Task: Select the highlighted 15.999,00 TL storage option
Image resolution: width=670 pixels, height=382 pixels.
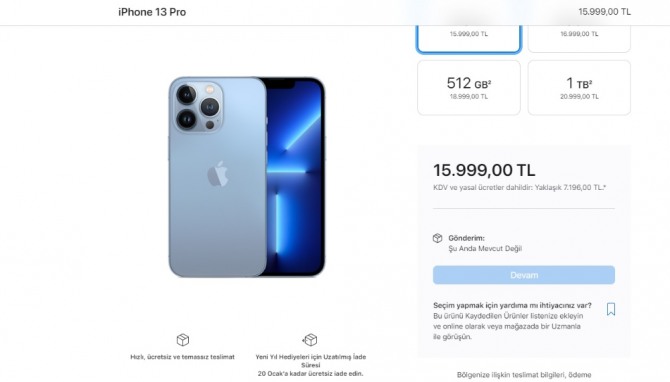Action: point(469,39)
